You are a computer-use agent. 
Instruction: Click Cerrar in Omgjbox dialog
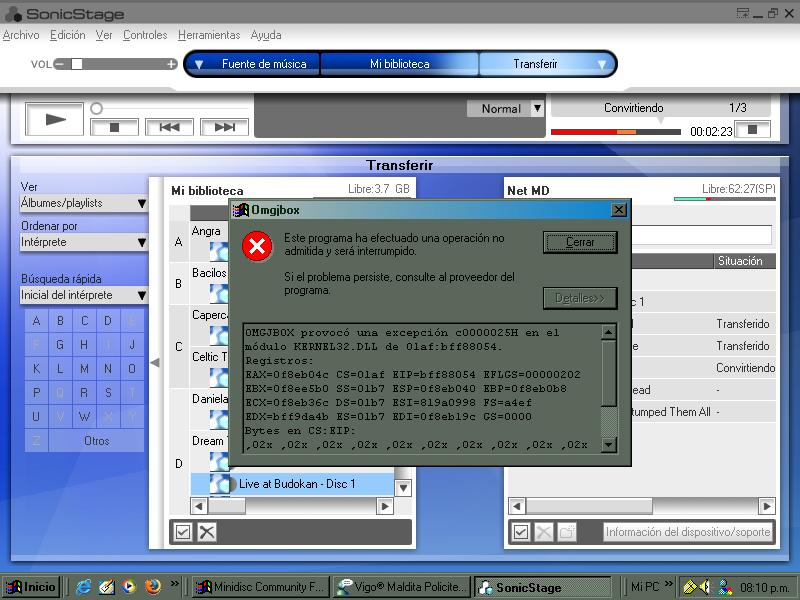(580, 242)
